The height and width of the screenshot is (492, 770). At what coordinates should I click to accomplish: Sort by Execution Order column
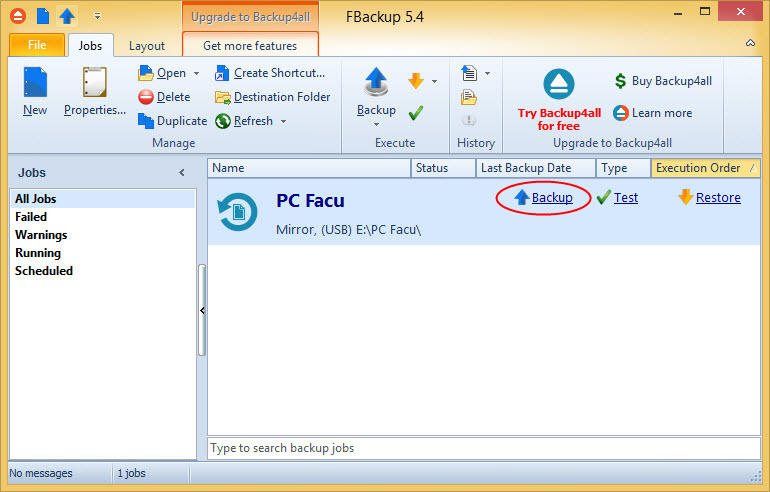pos(706,168)
